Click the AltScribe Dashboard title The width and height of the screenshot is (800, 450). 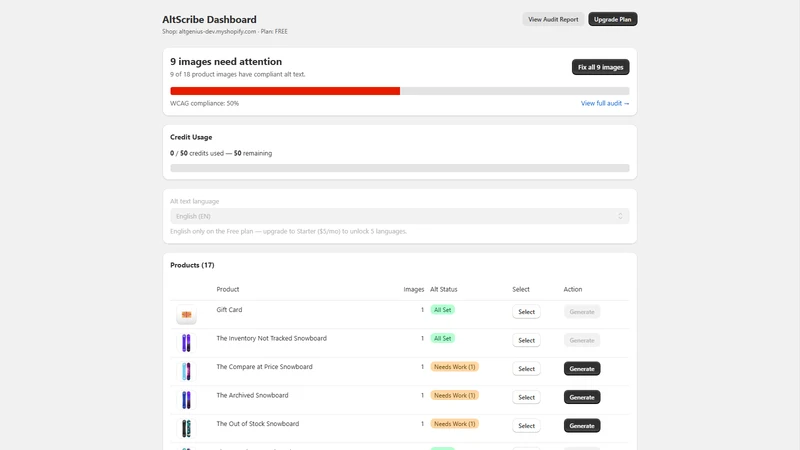pyautogui.click(x=209, y=19)
